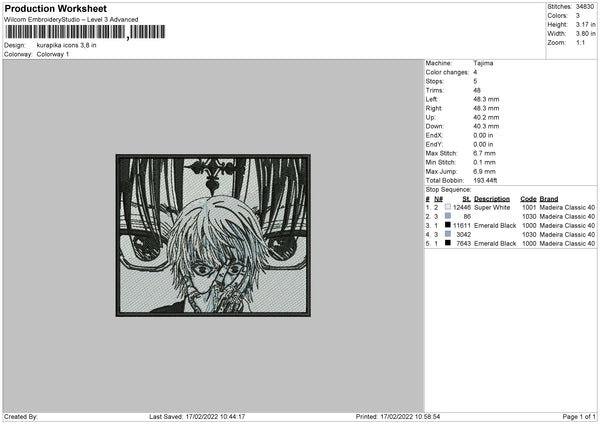
Task: Click the 'Page 1 of 1' footer text
Action: tap(579, 416)
